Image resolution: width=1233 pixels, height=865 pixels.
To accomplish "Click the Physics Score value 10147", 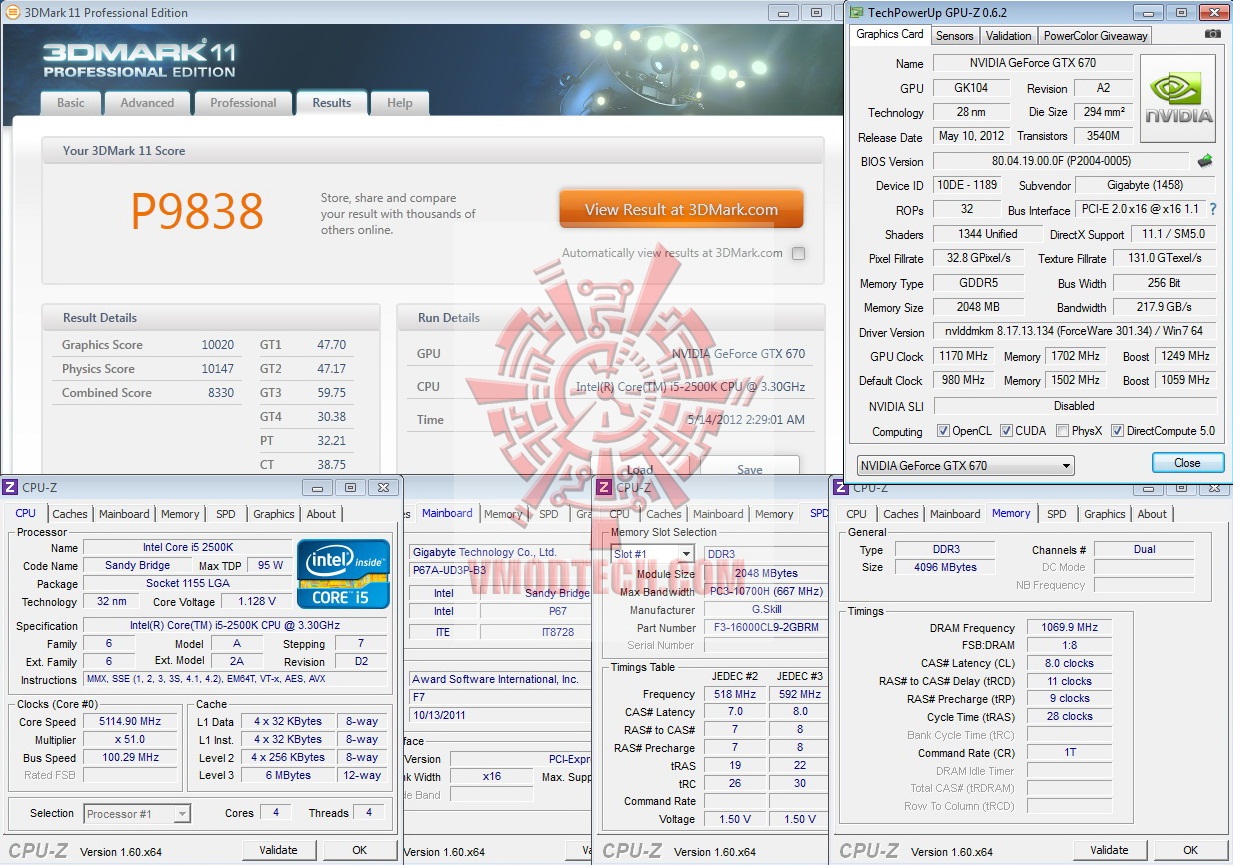I will tap(217, 369).
